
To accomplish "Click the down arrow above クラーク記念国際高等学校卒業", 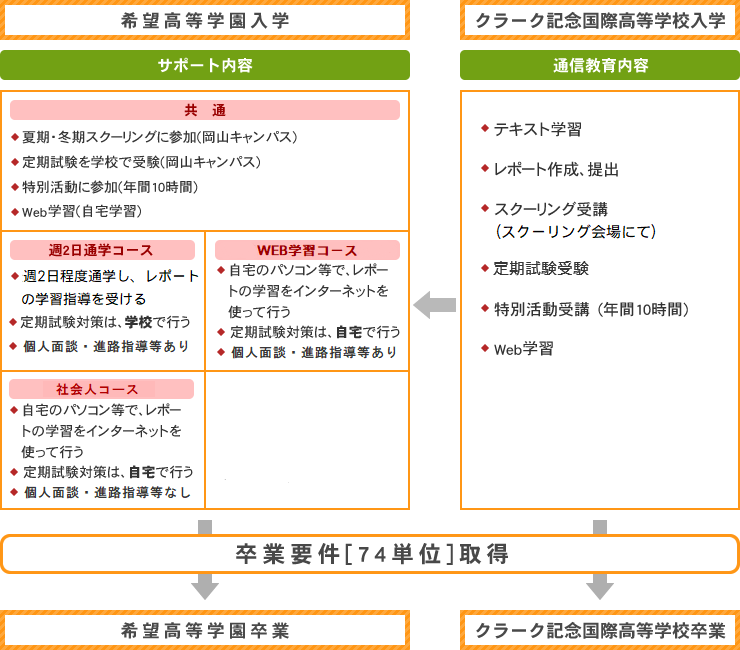I will point(600,587).
